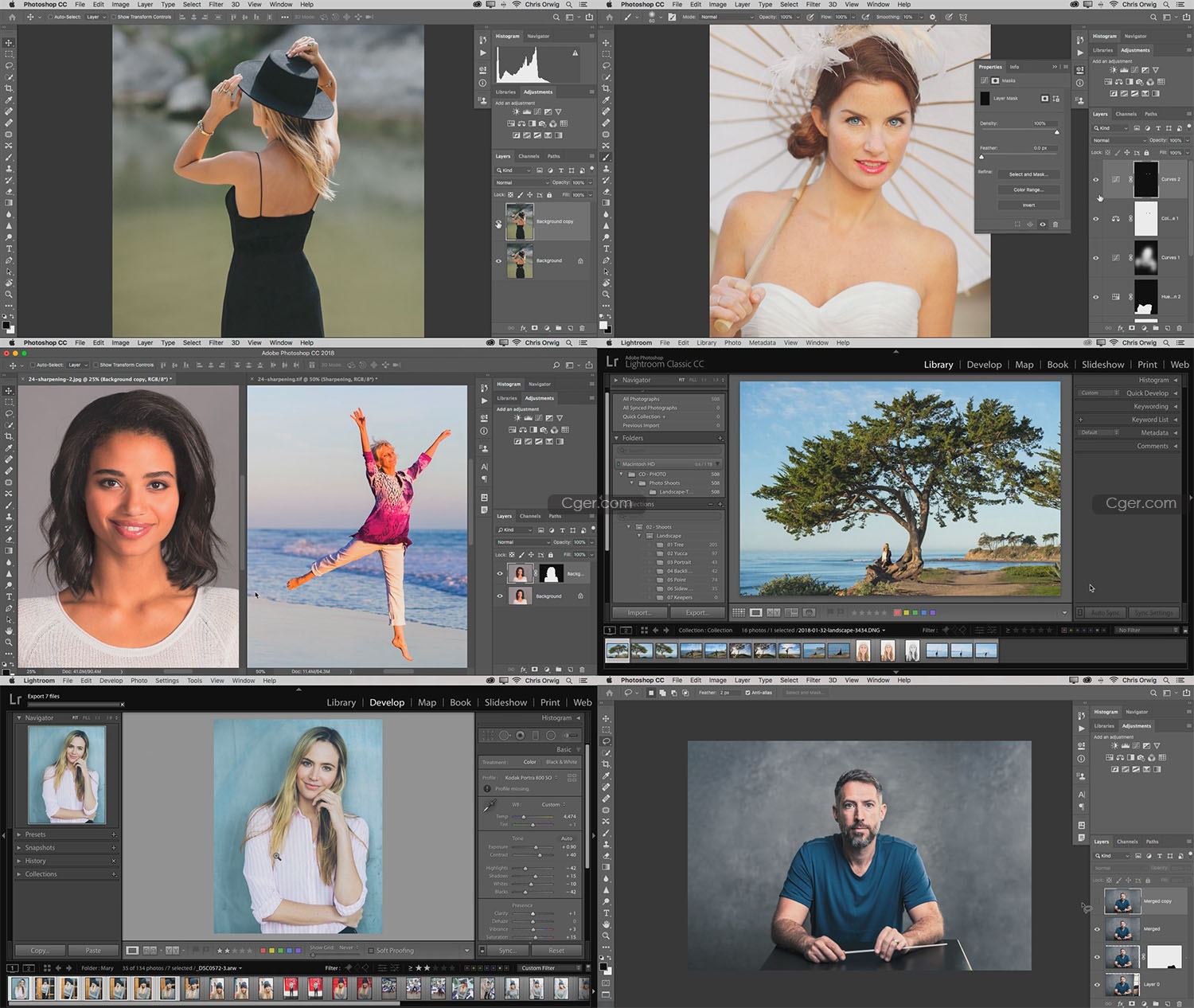Image resolution: width=1194 pixels, height=1008 pixels.
Task: Toggle the Anti-alias checkbox in the lasso options bar
Action: pyautogui.click(x=747, y=693)
